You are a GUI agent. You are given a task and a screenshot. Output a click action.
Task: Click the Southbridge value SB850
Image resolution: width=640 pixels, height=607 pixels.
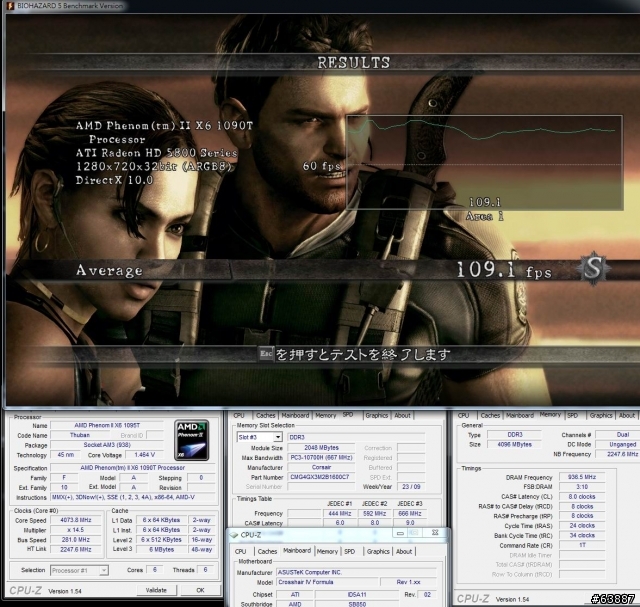[x=357, y=604]
